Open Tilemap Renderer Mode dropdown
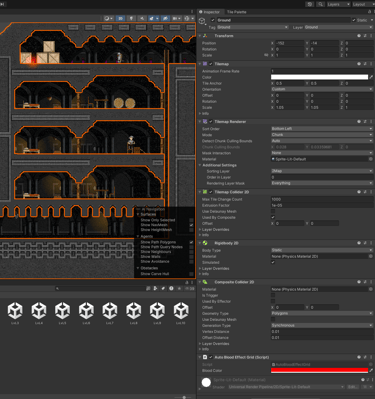Image resolution: width=375 pixels, height=399 pixels. tap(322, 135)
